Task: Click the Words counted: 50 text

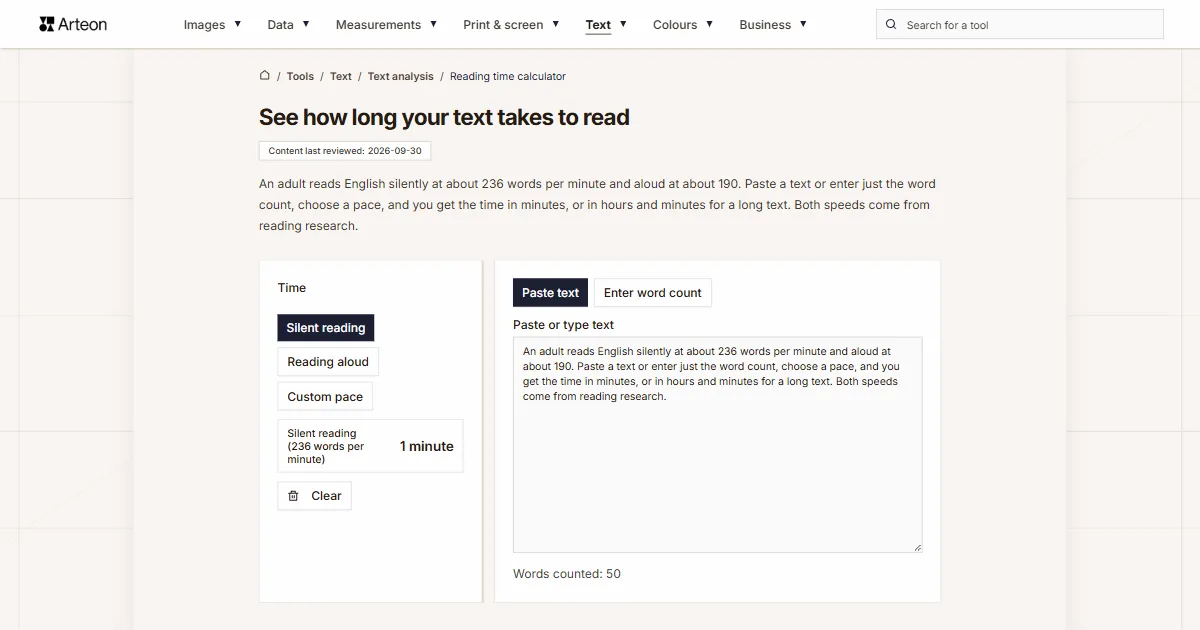Action: [567, 574]
